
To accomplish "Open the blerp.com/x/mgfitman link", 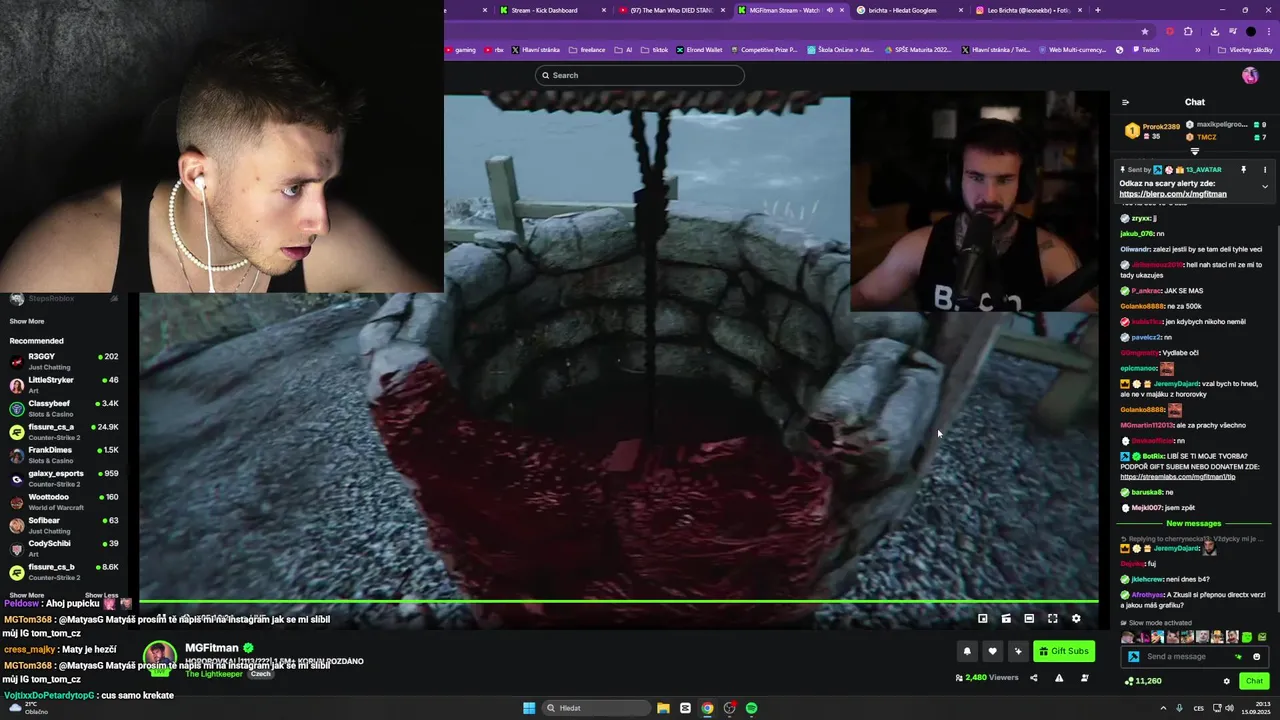I will point(1172,194).
